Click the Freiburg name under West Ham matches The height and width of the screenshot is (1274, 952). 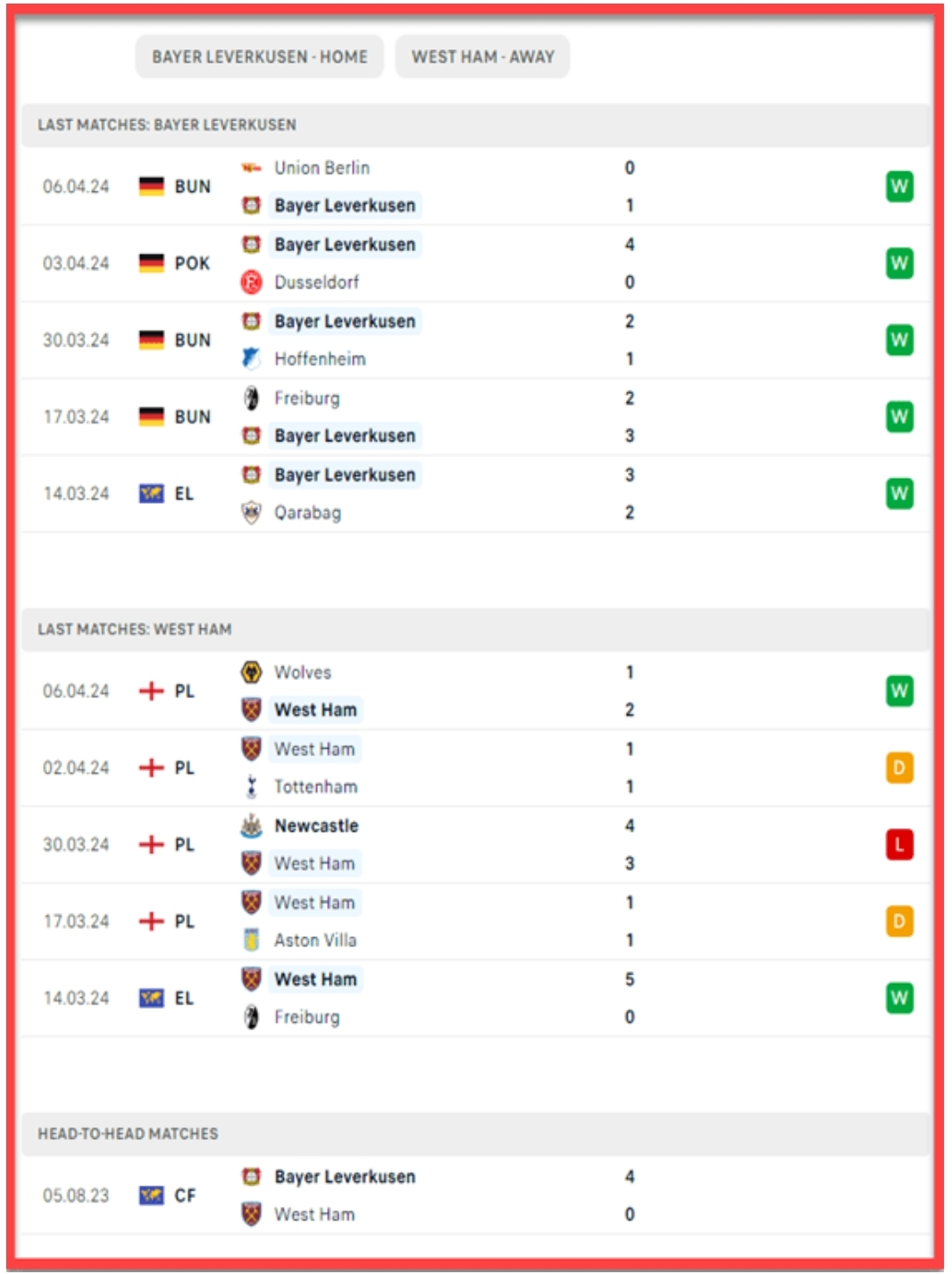tap(306, 1018)
